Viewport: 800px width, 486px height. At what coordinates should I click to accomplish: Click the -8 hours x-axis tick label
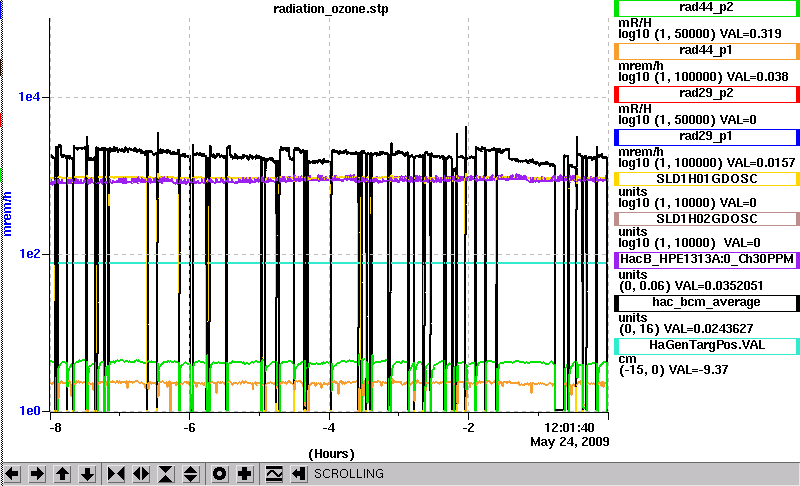point(55,427)
